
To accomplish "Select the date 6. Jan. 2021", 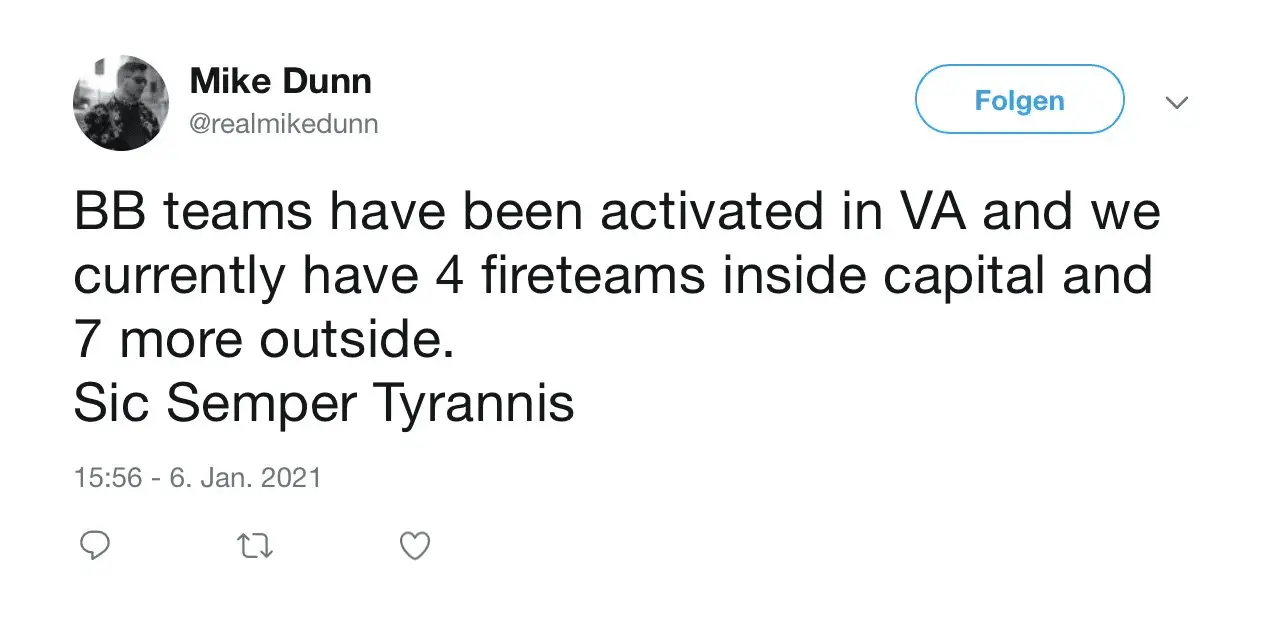I will [x=245, y=477].
